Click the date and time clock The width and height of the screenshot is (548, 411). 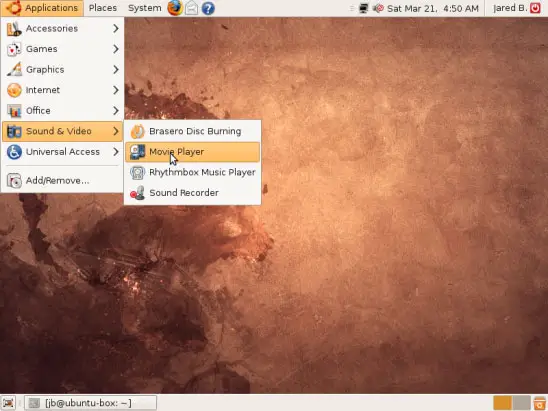[433, 8]
